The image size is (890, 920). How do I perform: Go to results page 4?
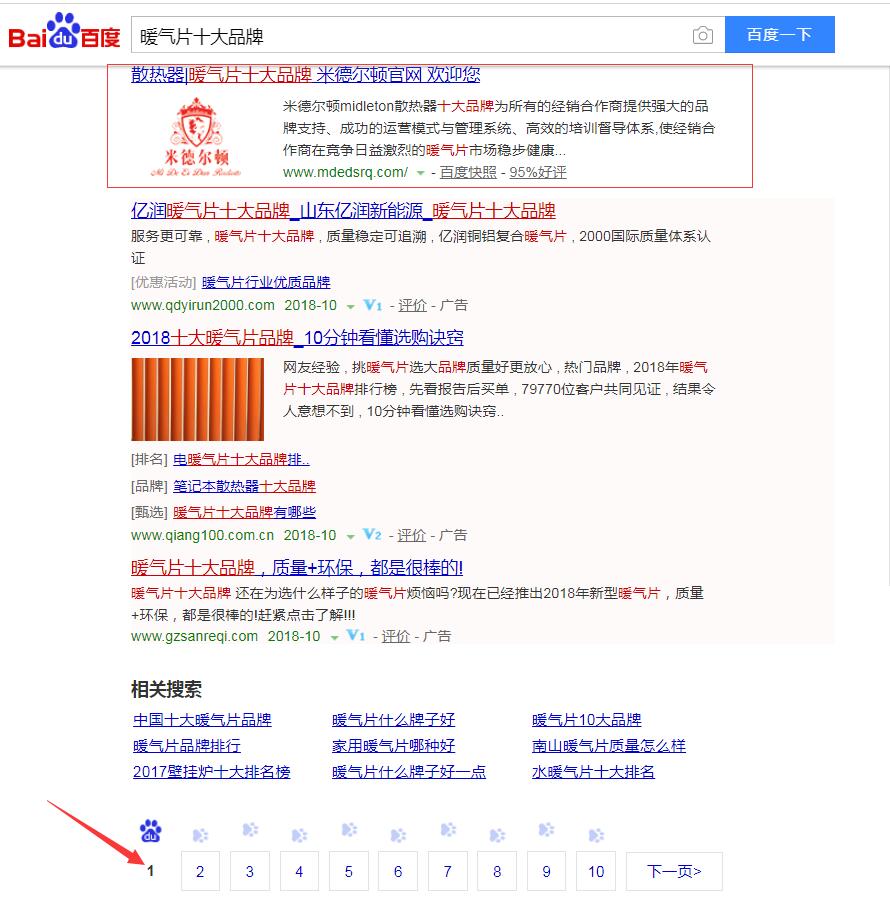[x=299, y=871]
